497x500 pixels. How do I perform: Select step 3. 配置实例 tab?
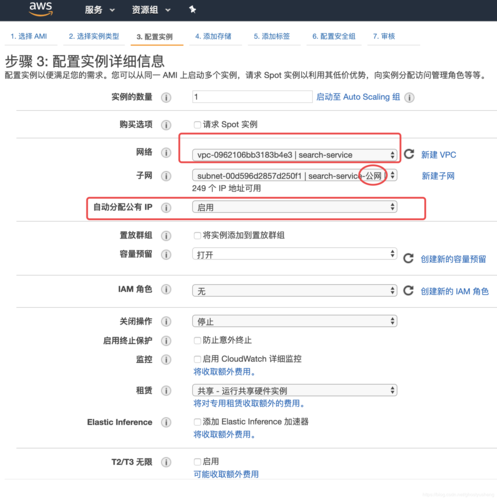coord(155,37)
